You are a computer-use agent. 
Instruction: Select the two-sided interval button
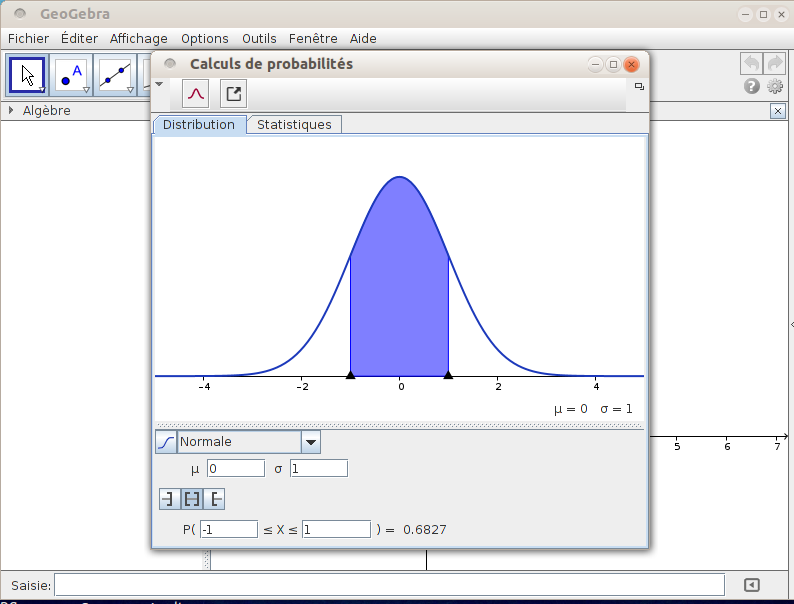(x=191, y=498)
